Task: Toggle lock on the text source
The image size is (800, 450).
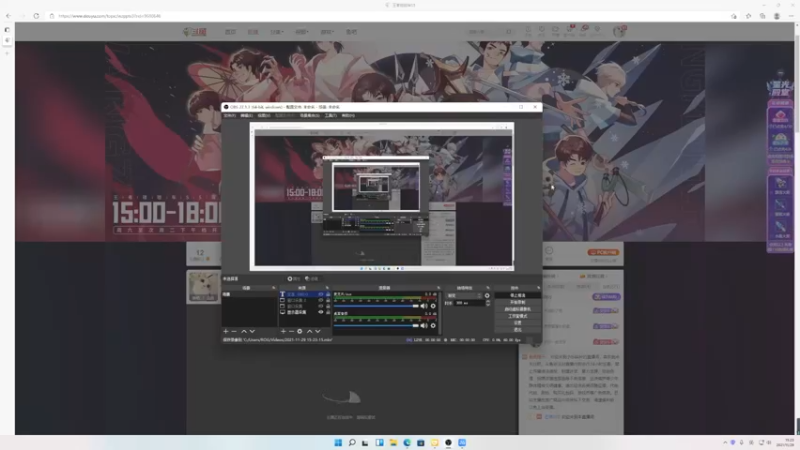Action: point(328,294)
